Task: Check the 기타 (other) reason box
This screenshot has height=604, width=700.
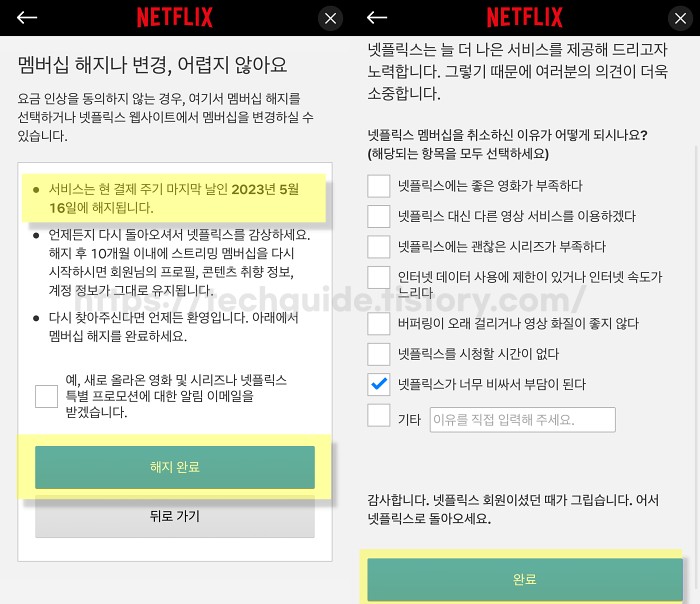Action: (379, 415)
